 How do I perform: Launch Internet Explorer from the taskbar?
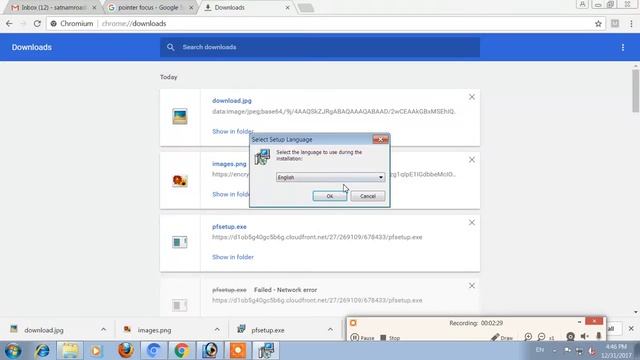(42, 351)
